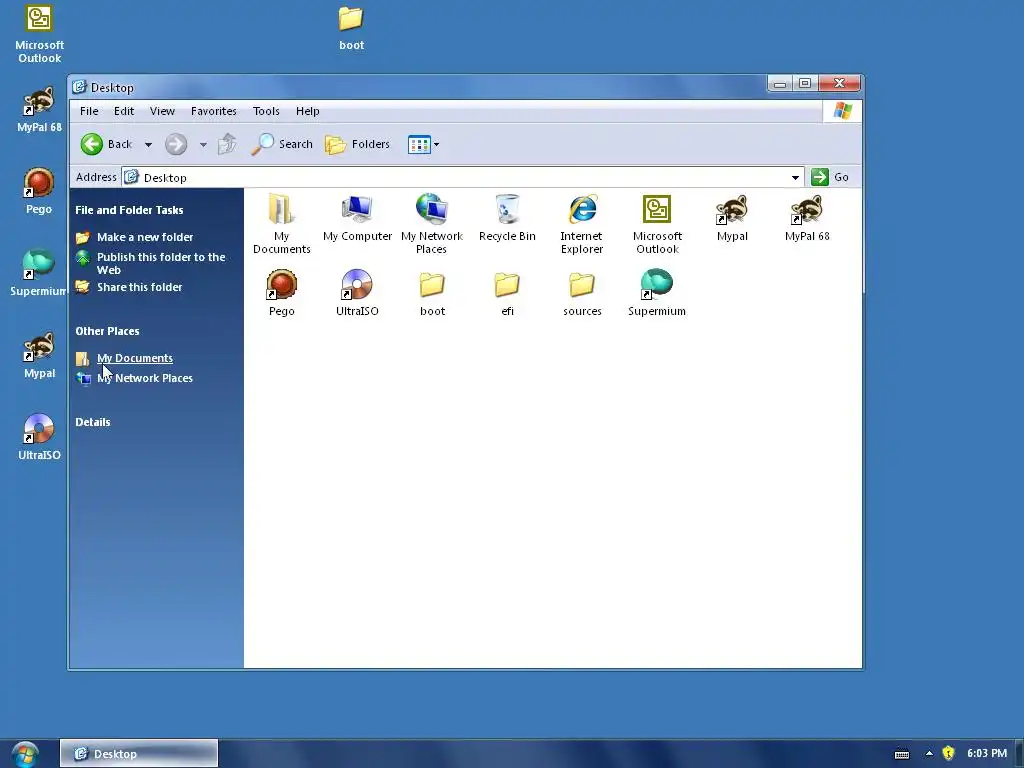
Task: Click the Up one level toolbar icon
Action: pyautogui.click(x=227, y=144)
